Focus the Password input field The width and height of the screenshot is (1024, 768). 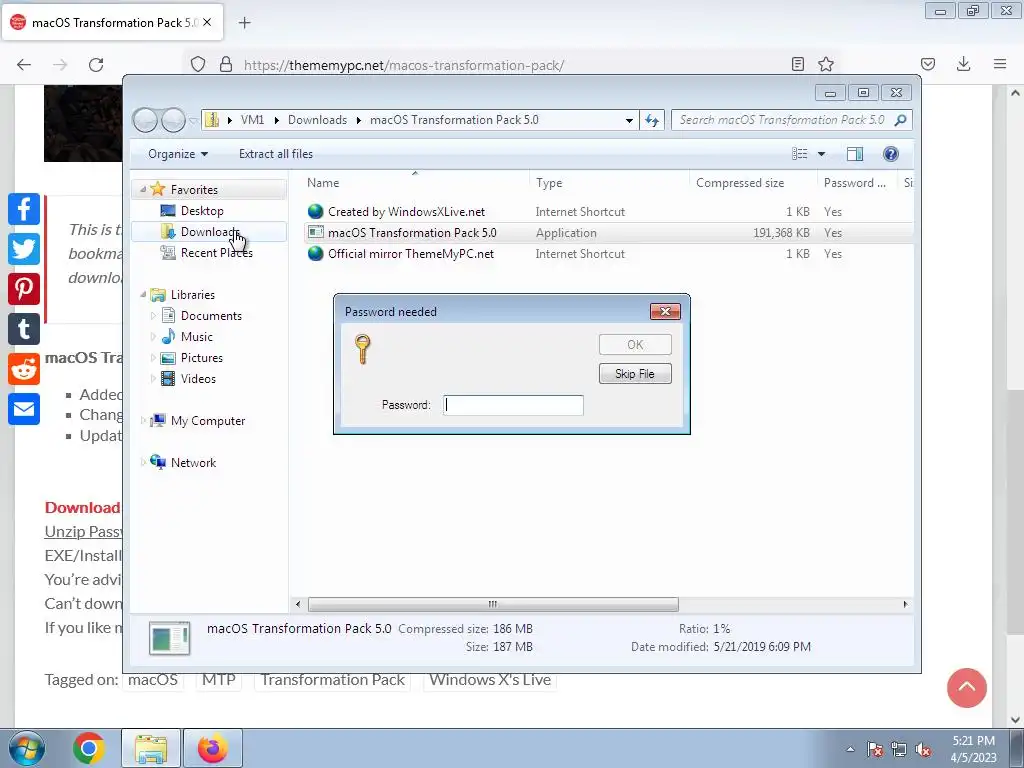click(x=513, y=405)
